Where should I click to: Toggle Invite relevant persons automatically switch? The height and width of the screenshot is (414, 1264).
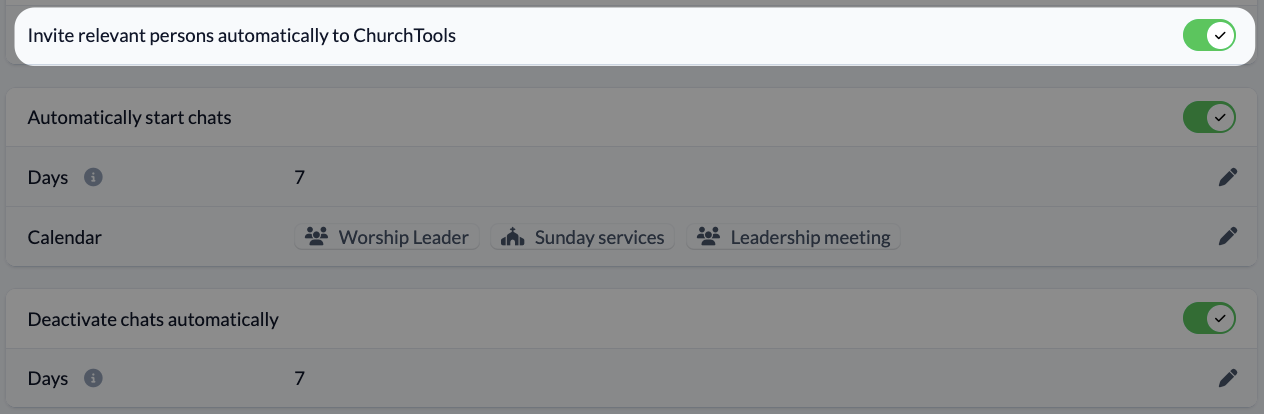1209,36
